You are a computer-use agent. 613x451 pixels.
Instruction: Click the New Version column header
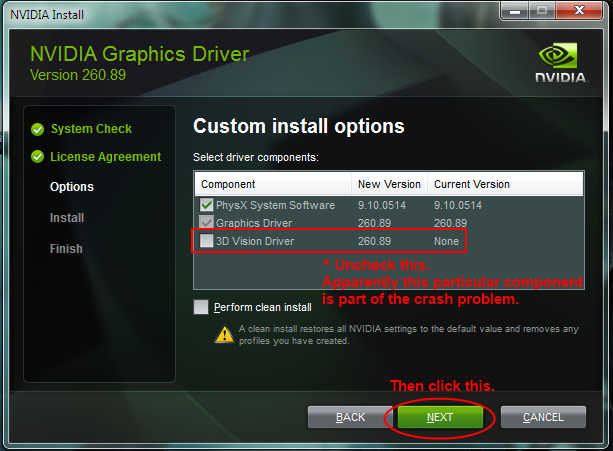tap(389, 184)
